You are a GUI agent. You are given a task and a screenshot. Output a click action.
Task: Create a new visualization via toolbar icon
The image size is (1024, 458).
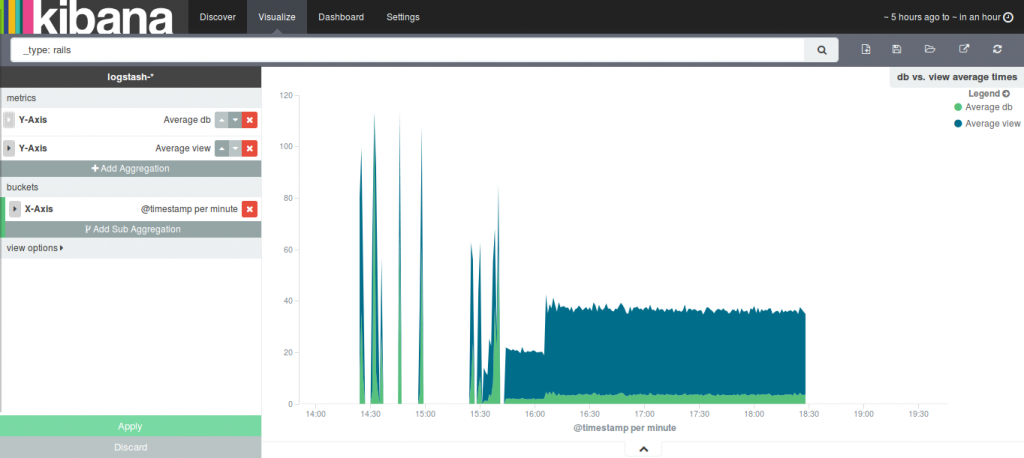point(866,49)
